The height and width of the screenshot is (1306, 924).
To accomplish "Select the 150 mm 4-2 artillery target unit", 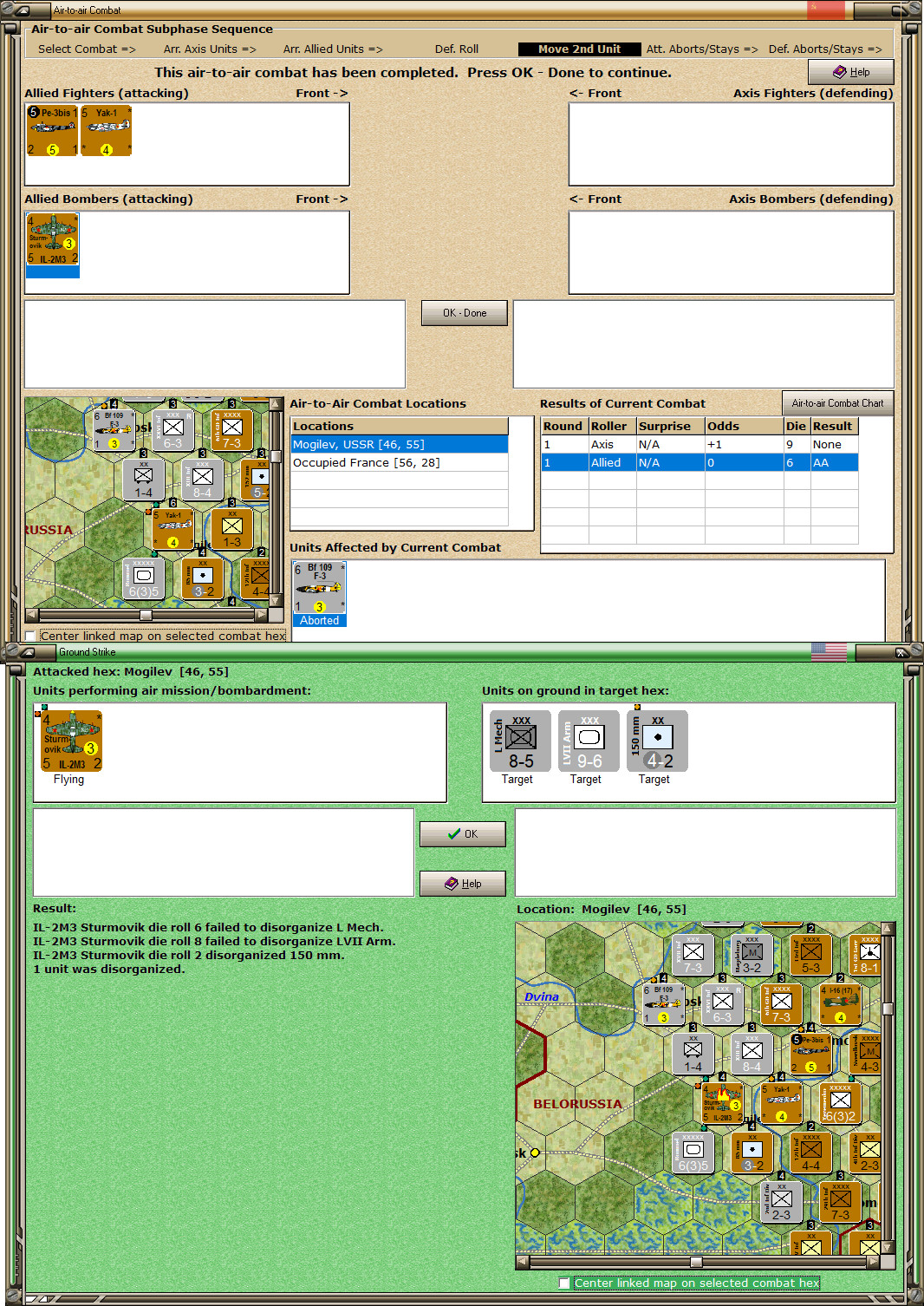I will [657, 741].
